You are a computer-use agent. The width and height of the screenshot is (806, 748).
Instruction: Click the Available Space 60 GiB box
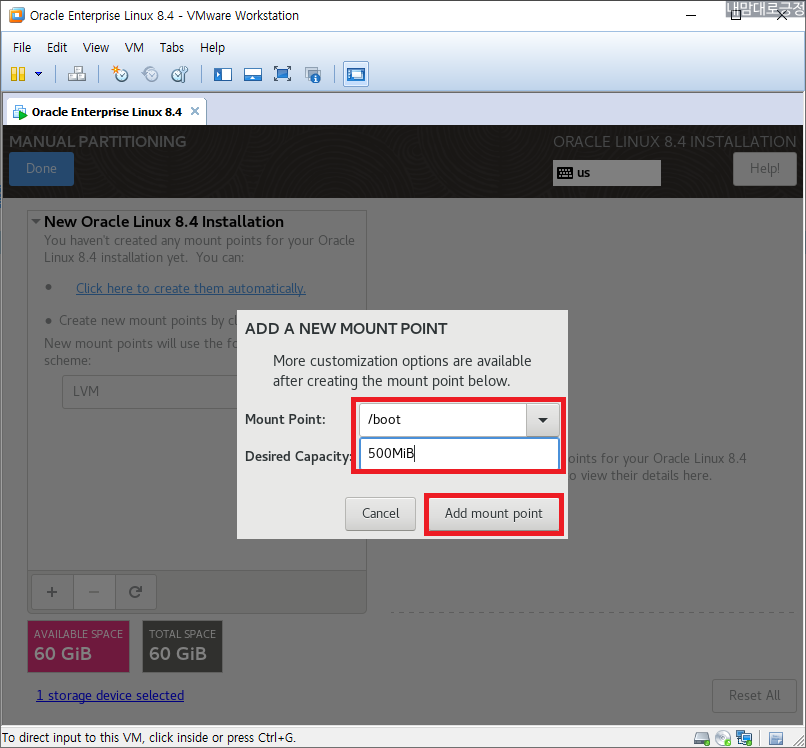78,646
